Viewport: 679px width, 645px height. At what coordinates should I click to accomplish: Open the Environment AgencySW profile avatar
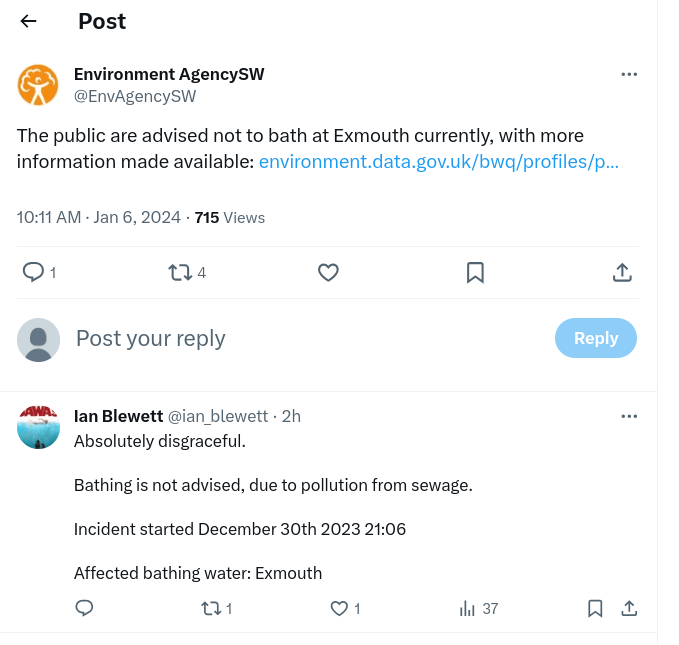38,85
